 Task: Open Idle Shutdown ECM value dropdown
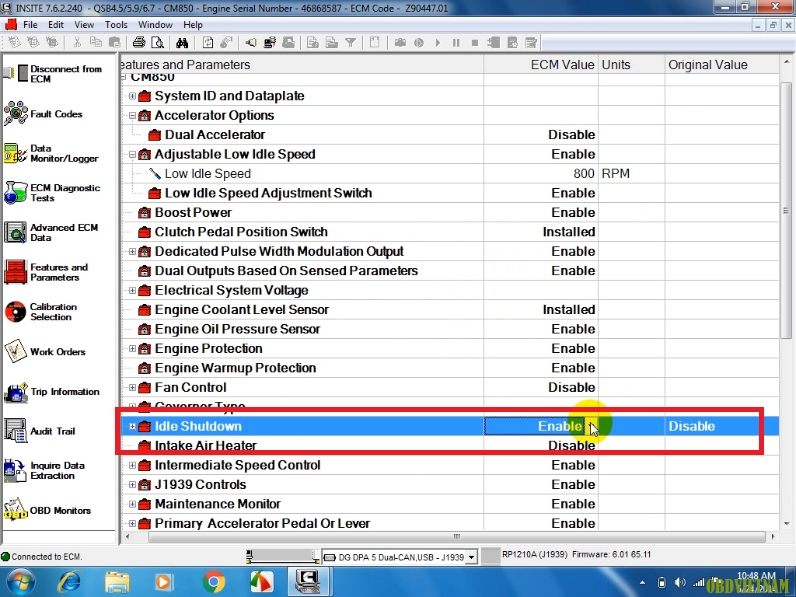point(592,426)
